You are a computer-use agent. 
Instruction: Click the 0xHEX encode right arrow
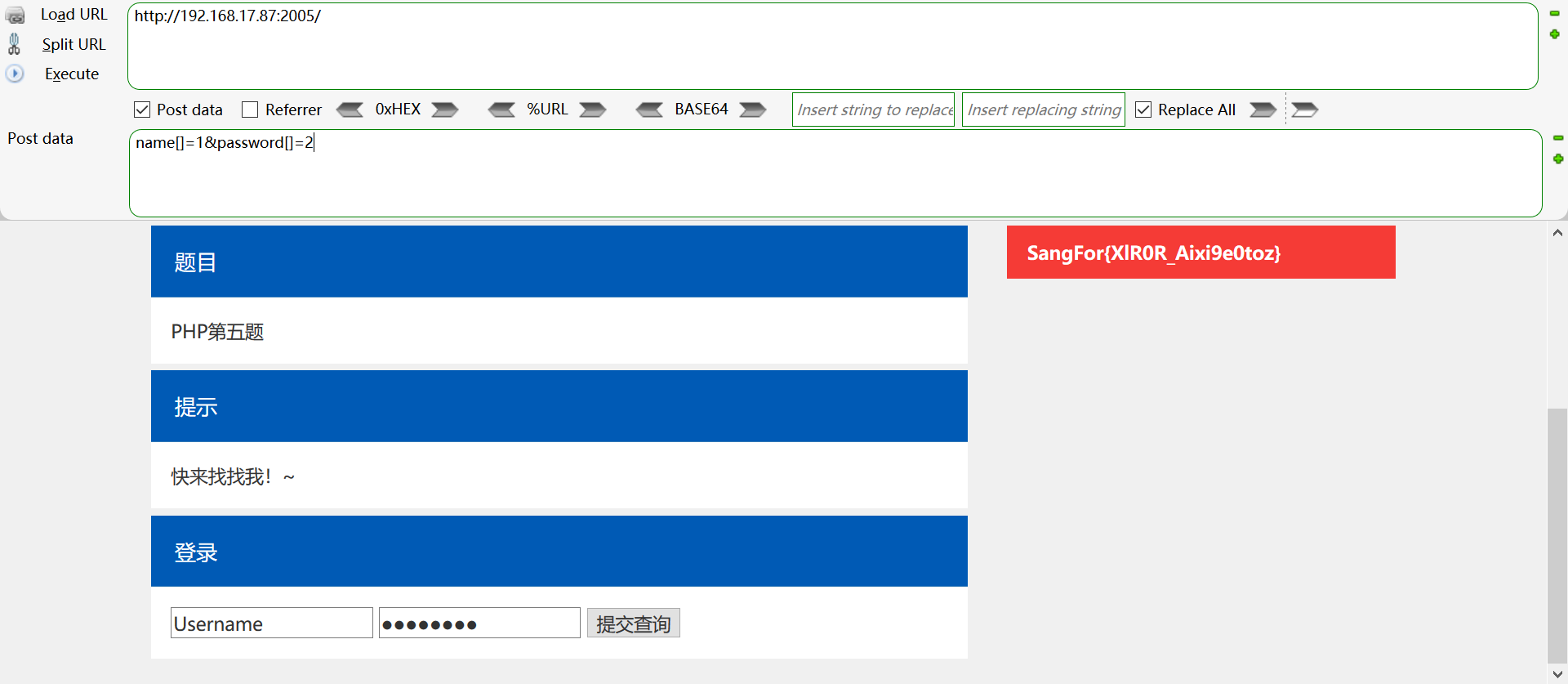[x=445, y=110]
